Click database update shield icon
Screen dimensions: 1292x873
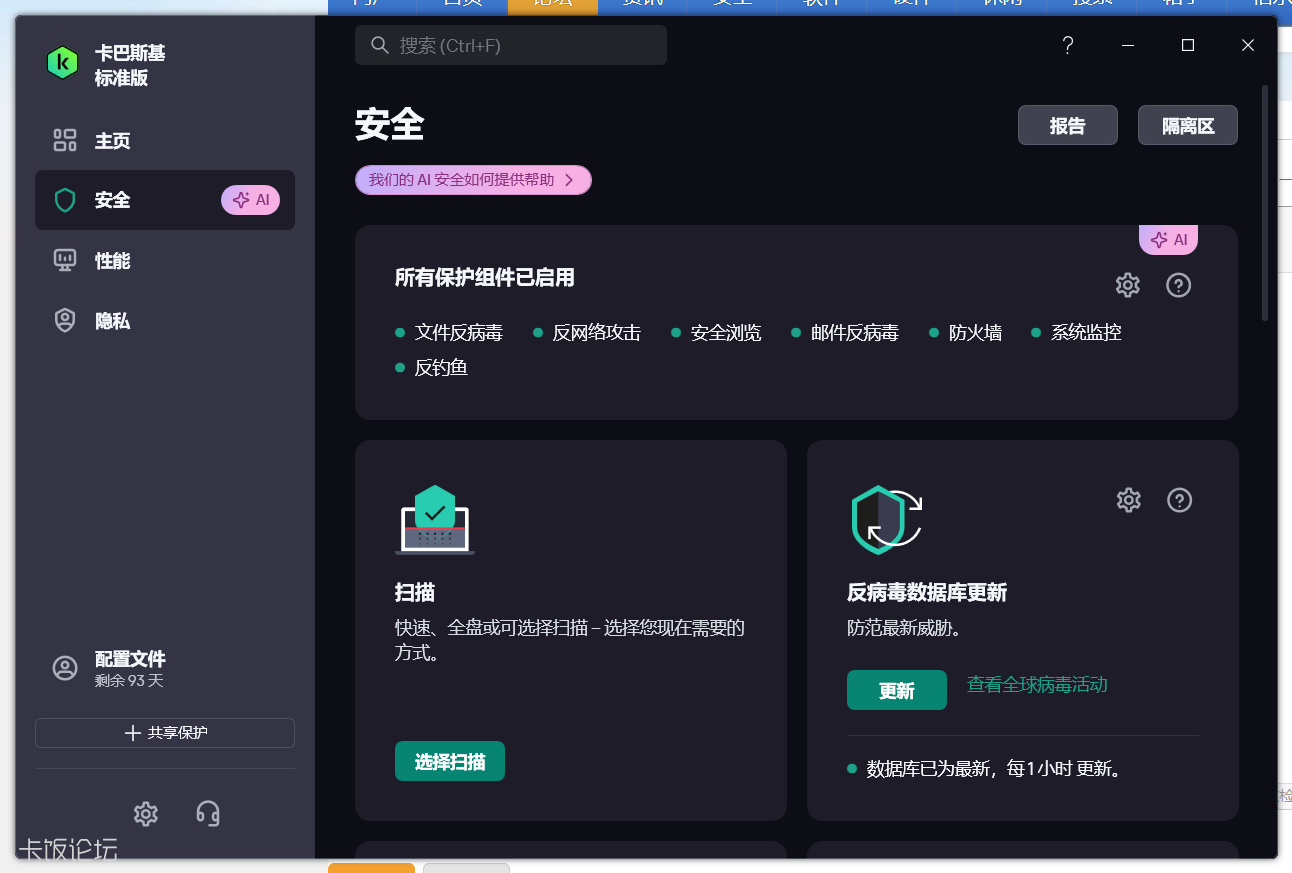[x=886, y=520]
